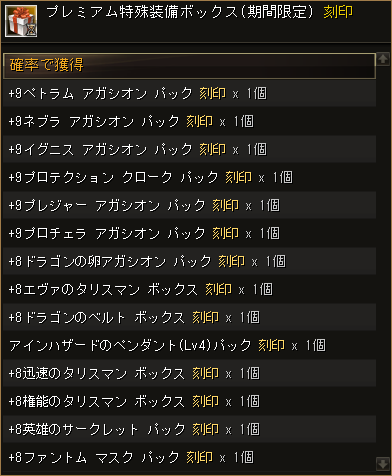Viewport: 392px width, 476px height.
Task: Click the scroll up arrow button
Action: point(382,59)
